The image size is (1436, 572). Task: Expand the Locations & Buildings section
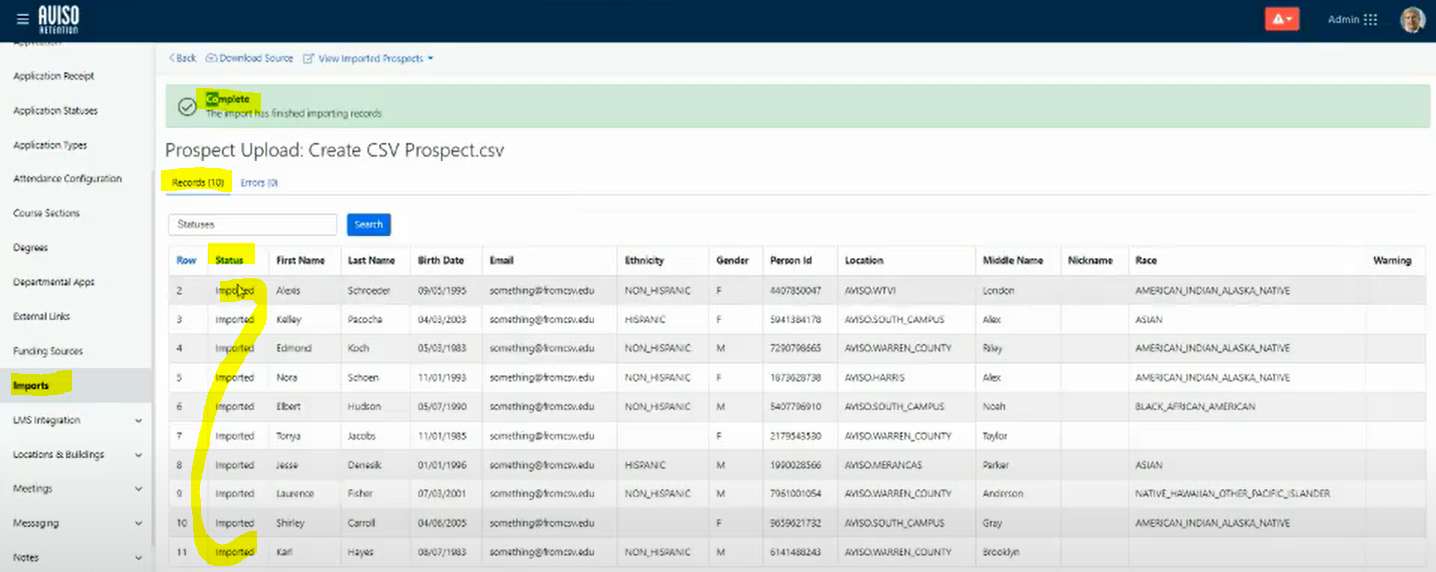coord(76,454)
